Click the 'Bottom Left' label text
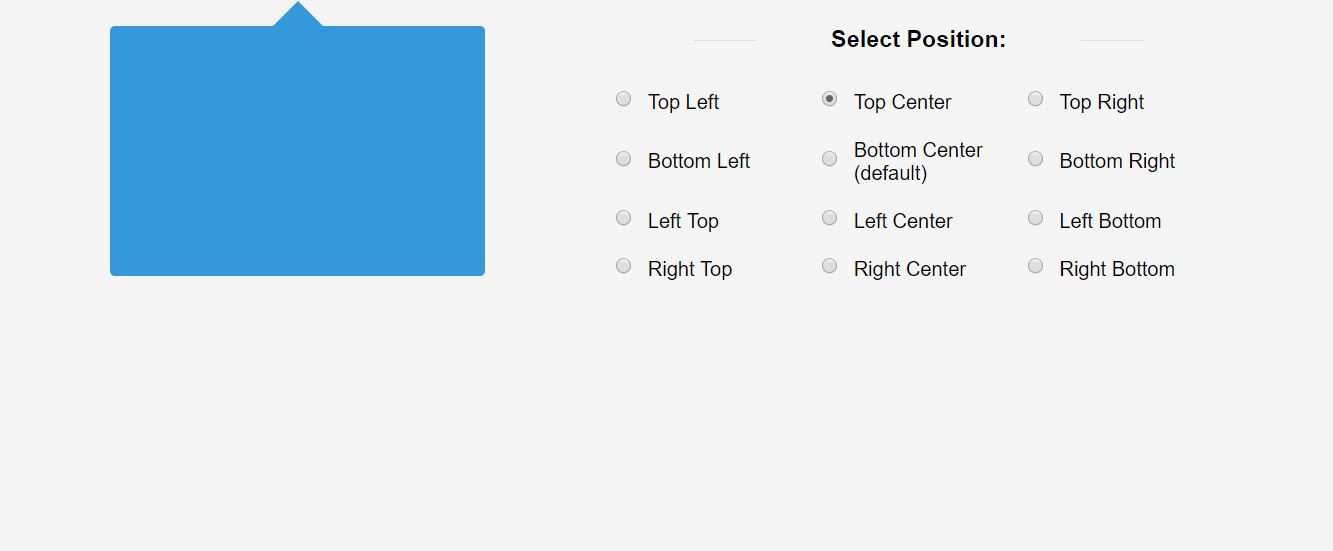Screen dimensions: 1333x551 click(699, 162)
